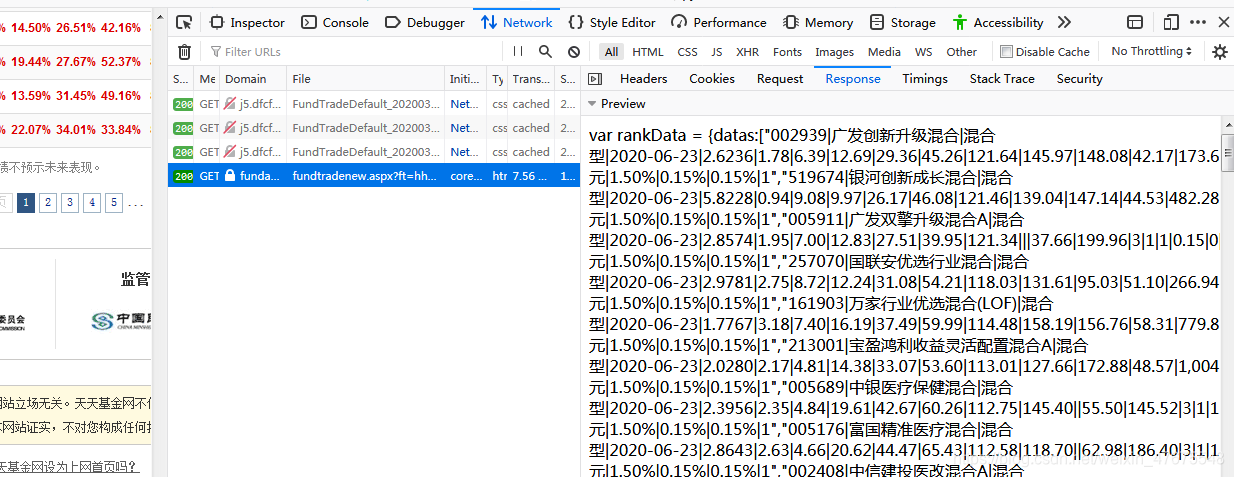Open the request blocking icon
The height and width of the screenshot is (477, 1234).
coord(573,51)
